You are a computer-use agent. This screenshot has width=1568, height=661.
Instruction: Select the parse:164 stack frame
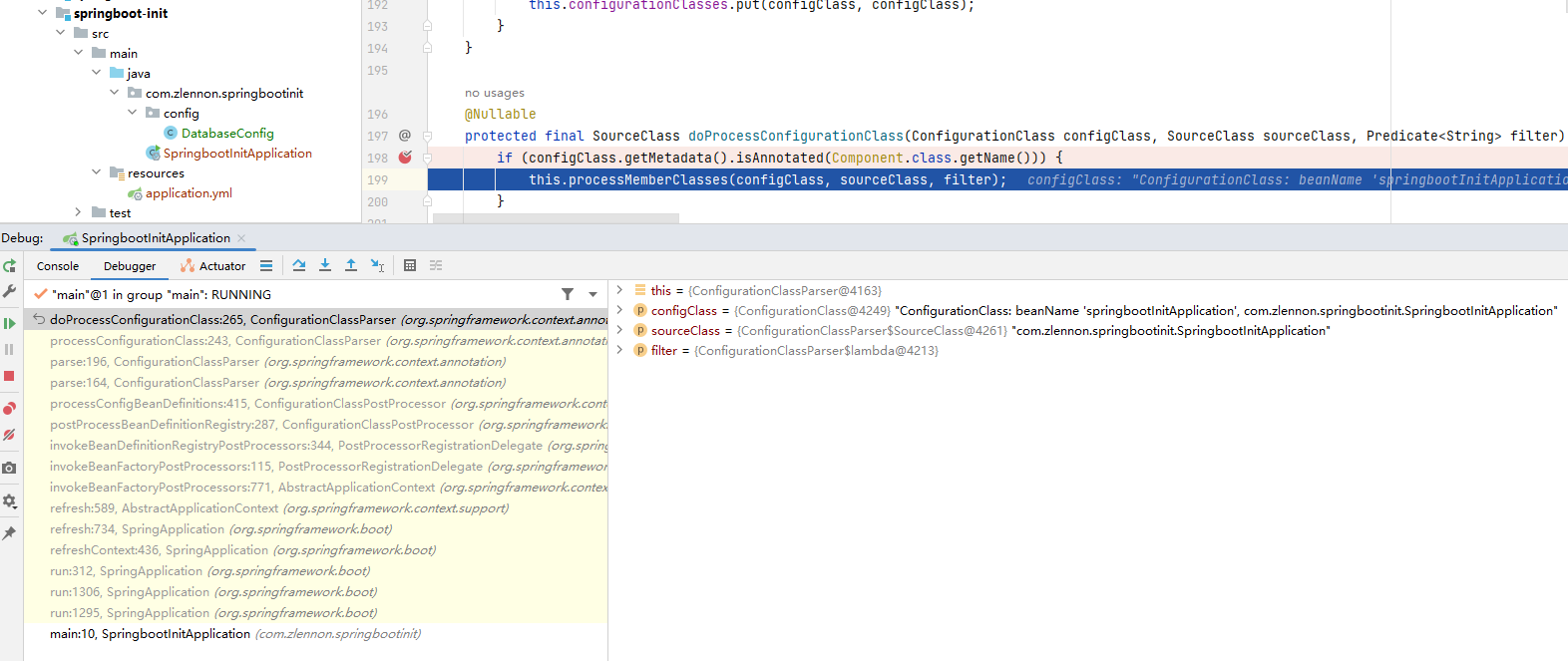[315, 383]
